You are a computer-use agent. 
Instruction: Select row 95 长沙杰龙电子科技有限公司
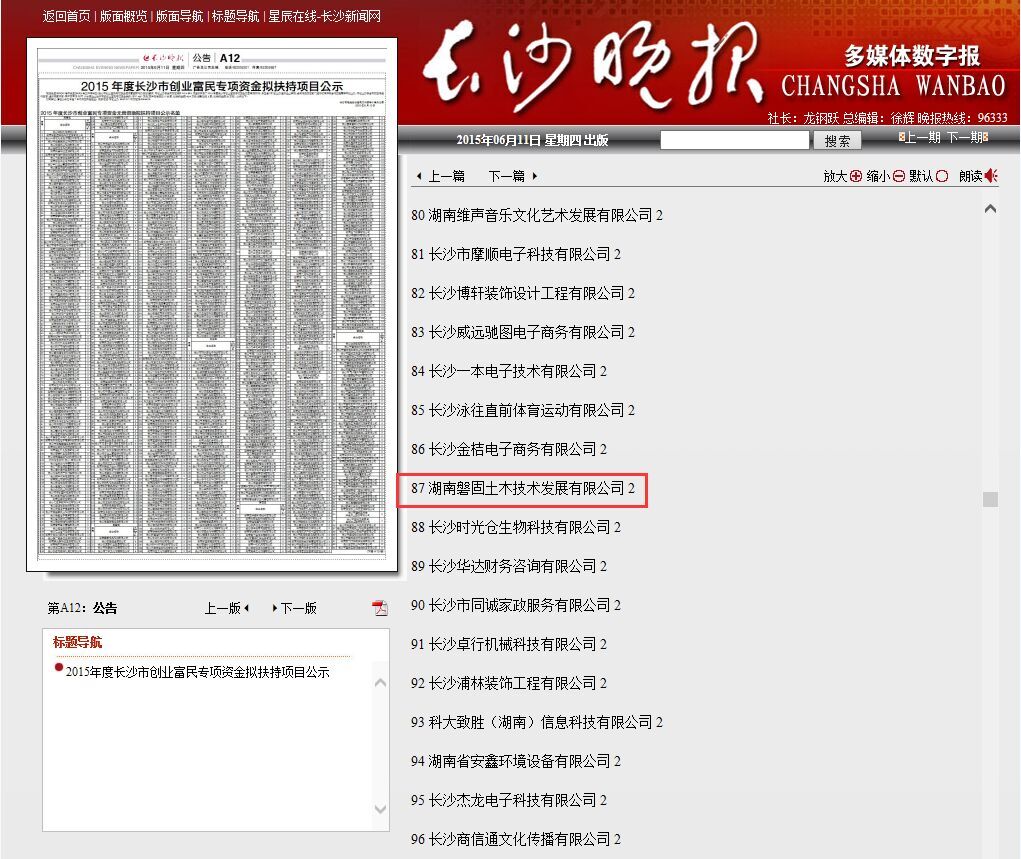[509, 800]
